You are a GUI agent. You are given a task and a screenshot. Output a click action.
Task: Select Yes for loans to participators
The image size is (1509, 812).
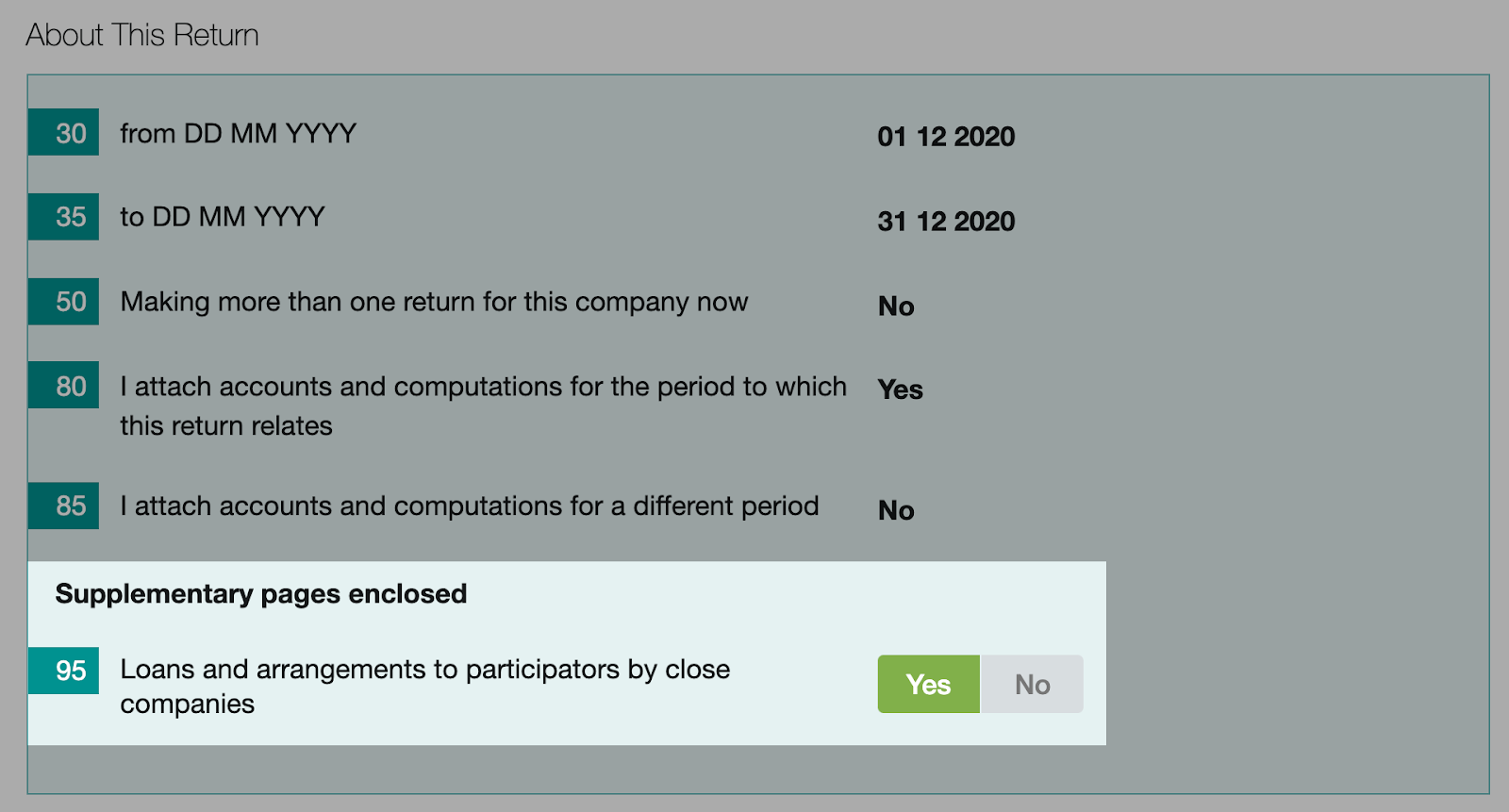(x=928, y=684)
